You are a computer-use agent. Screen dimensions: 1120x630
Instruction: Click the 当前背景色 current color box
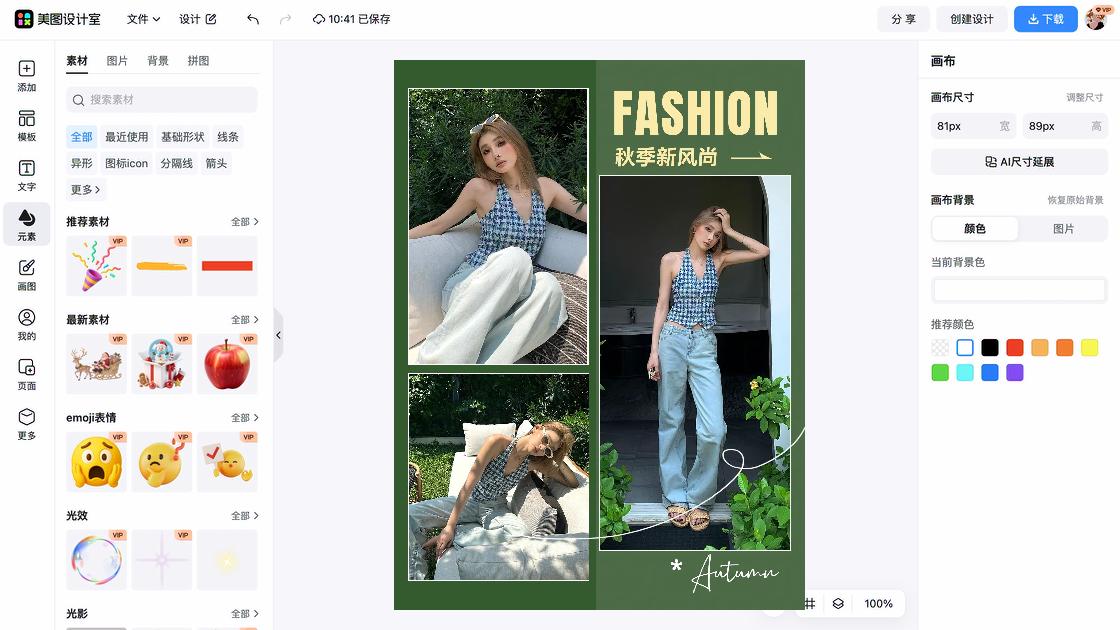[1019, 289]
